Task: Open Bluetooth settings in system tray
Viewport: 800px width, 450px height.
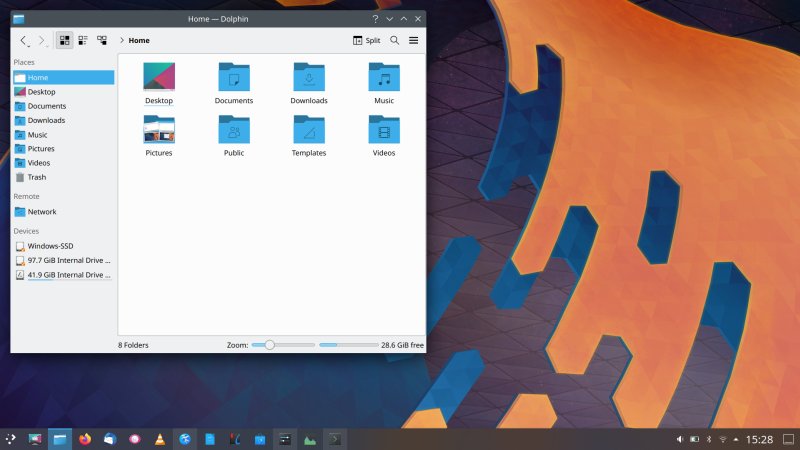Action: (709, 439)
